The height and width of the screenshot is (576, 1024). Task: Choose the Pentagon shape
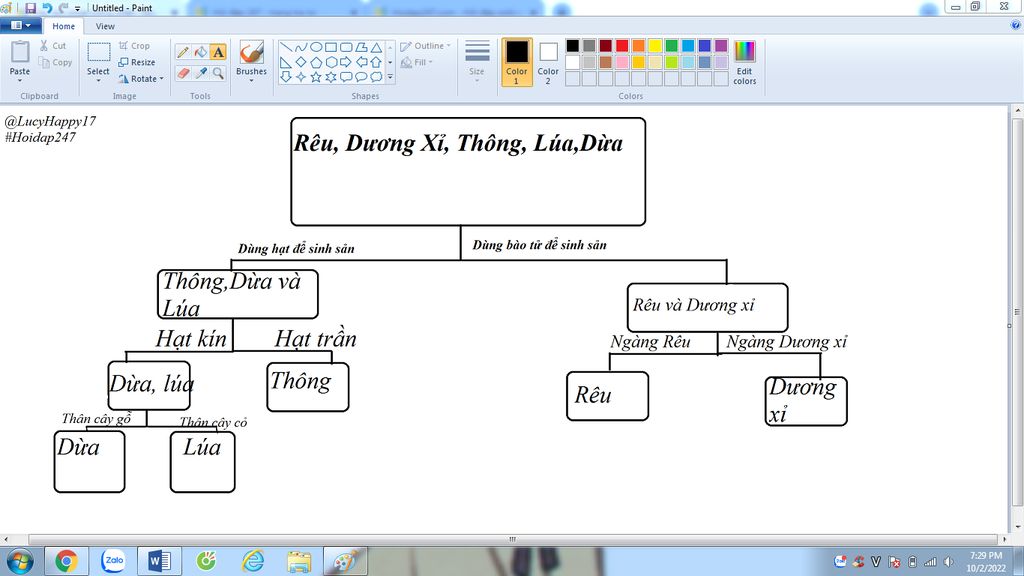pyautogui.click(x=315, y=63)
